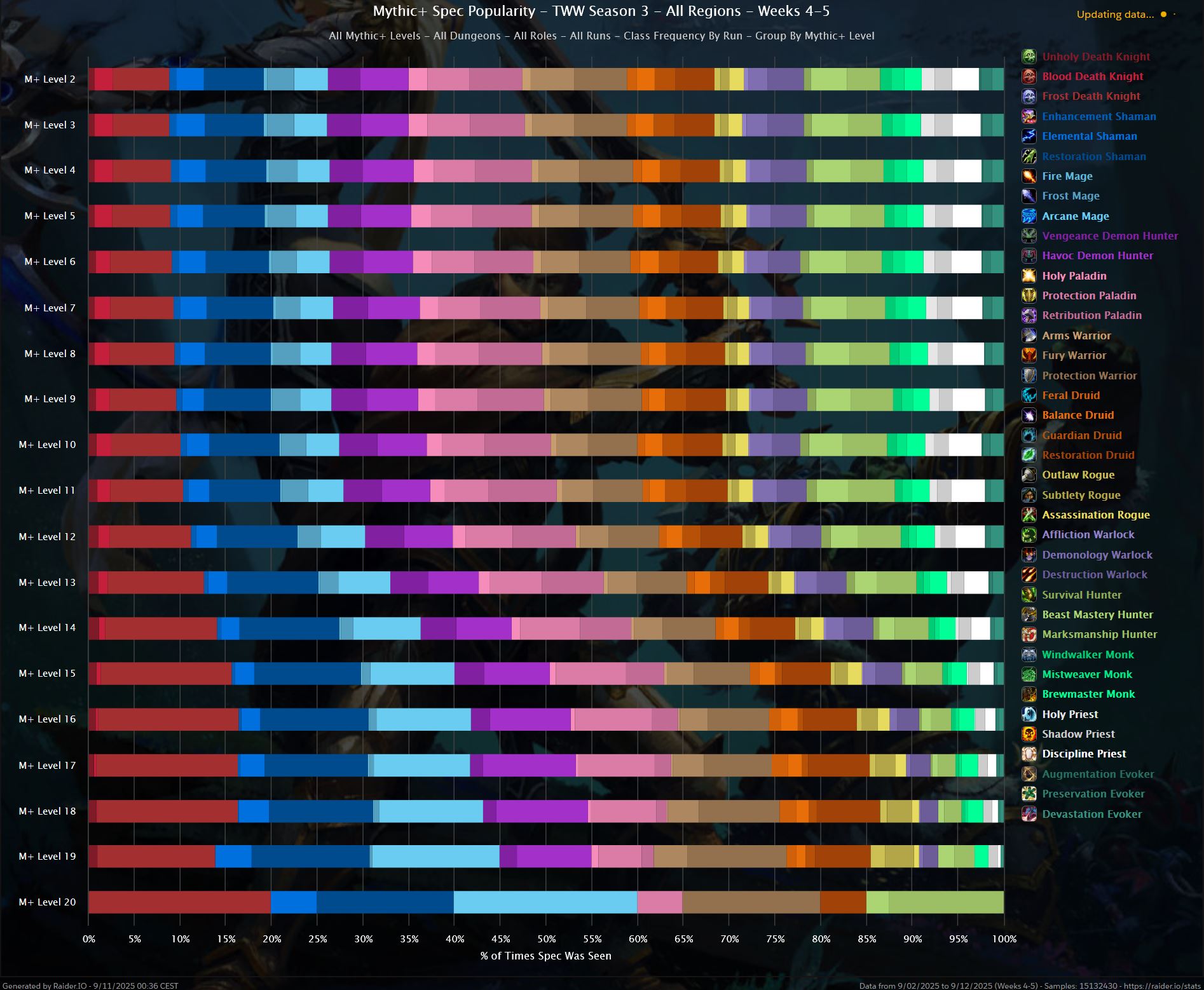Viewport: 1204px width, 990px height.
Task: Click the Restoration Shaman legend label
Action: pyautogui.click(x=1093, y=156)
